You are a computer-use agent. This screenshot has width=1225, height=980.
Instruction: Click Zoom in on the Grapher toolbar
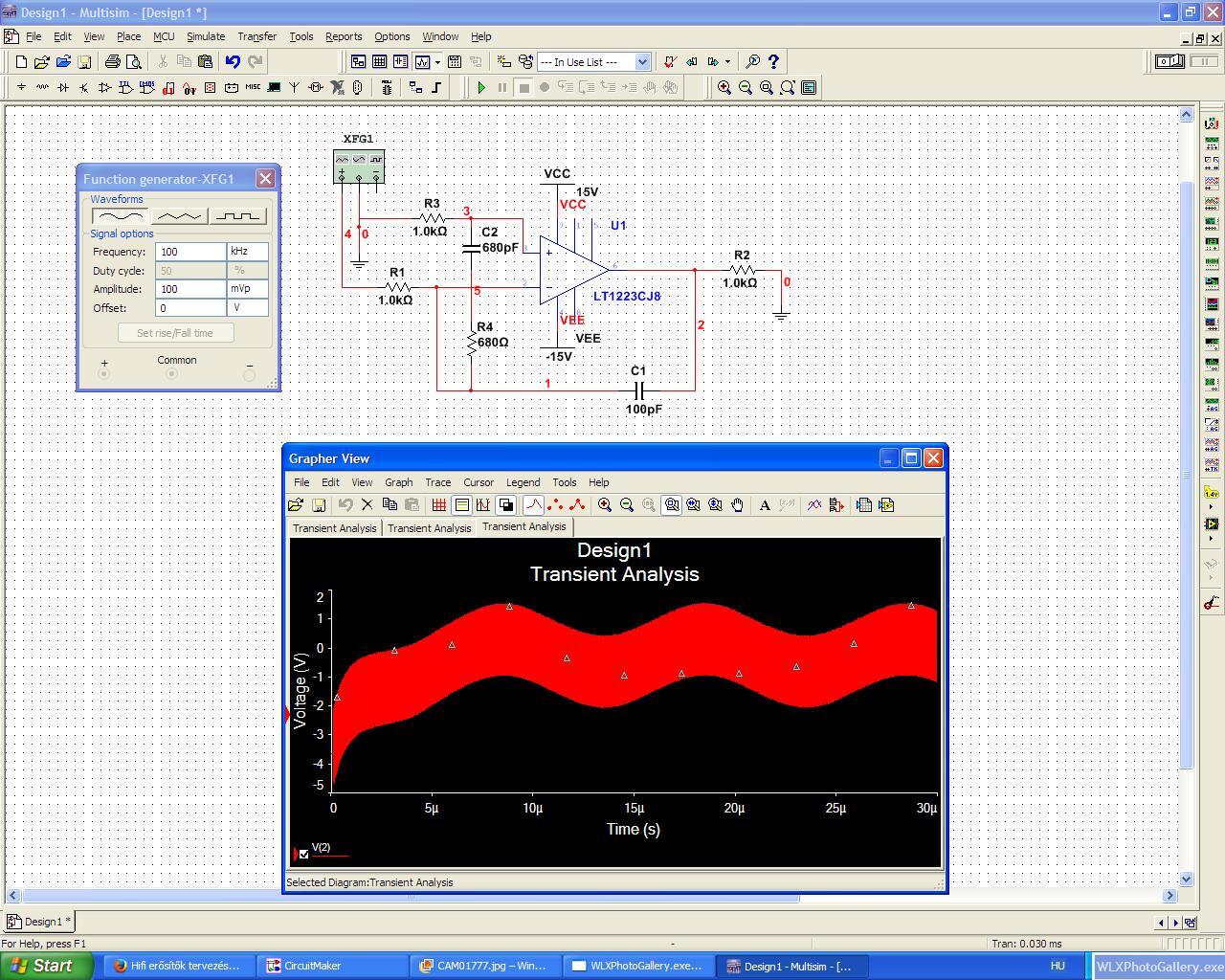[x=605, y=505]
